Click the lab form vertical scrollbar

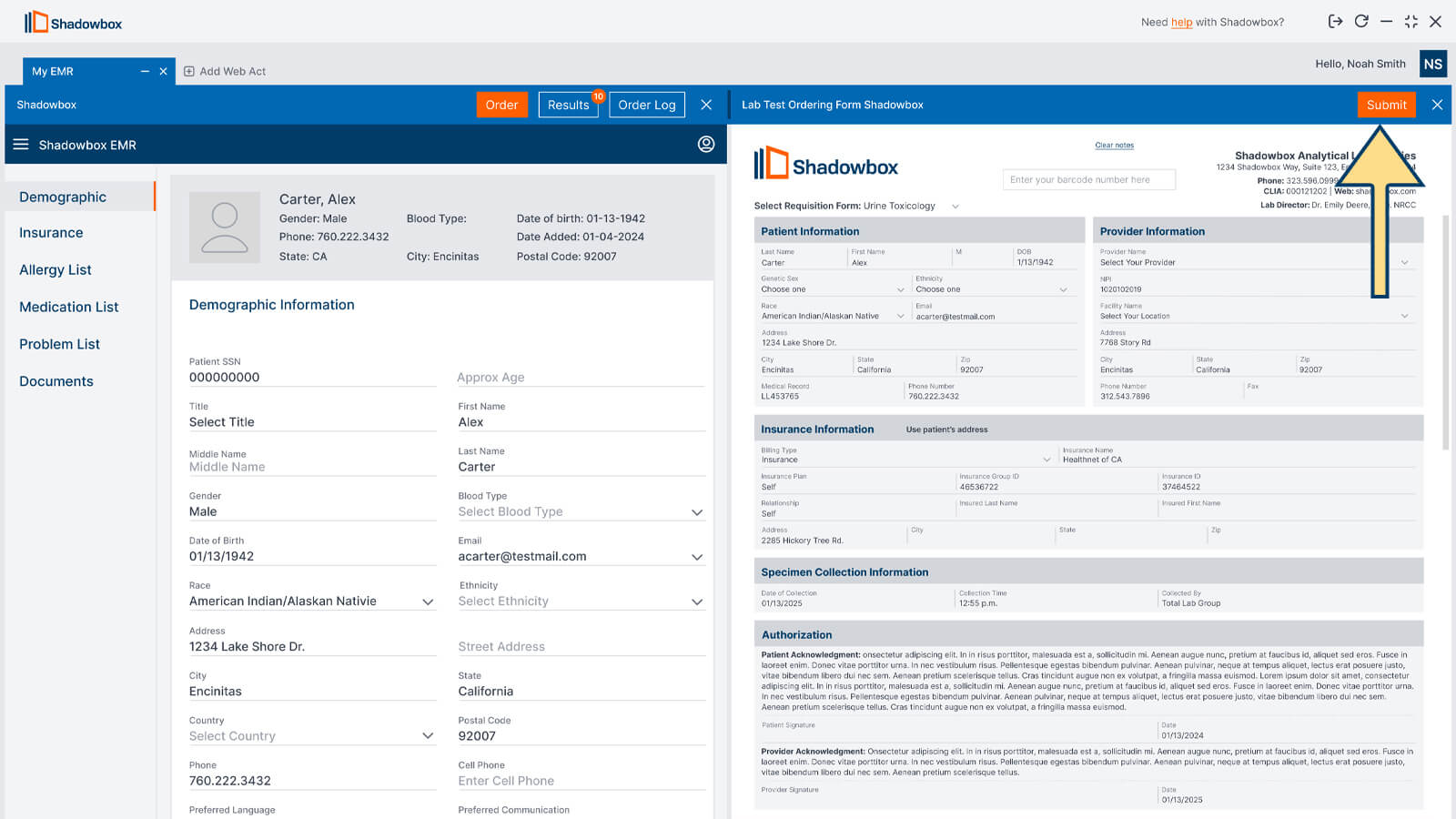(1446, 332)
